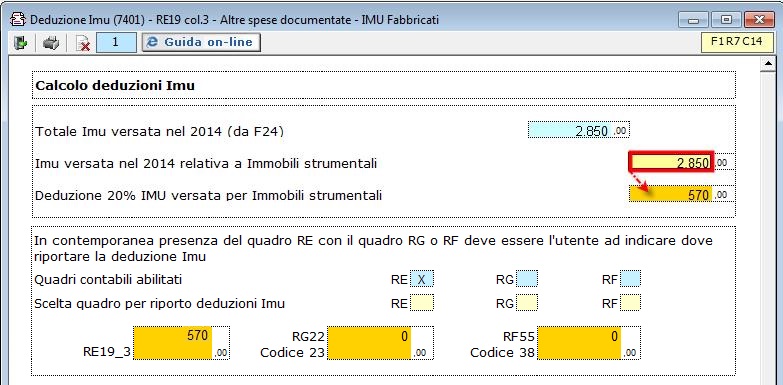This screenshot has width=783, height=385.
Task: Click the RE19_3 orange field showing 570
Action: point(173,343)
